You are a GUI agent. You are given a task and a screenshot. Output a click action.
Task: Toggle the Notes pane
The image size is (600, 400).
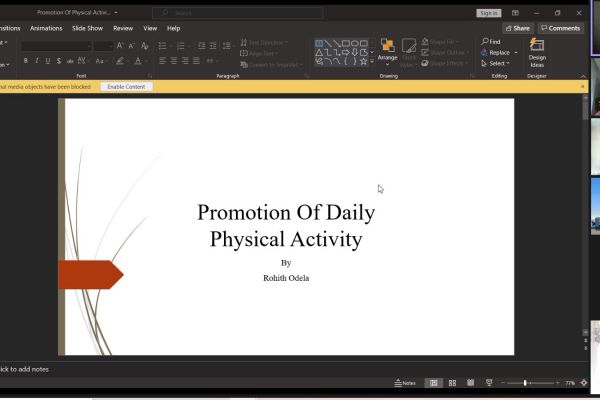point(405,383)
